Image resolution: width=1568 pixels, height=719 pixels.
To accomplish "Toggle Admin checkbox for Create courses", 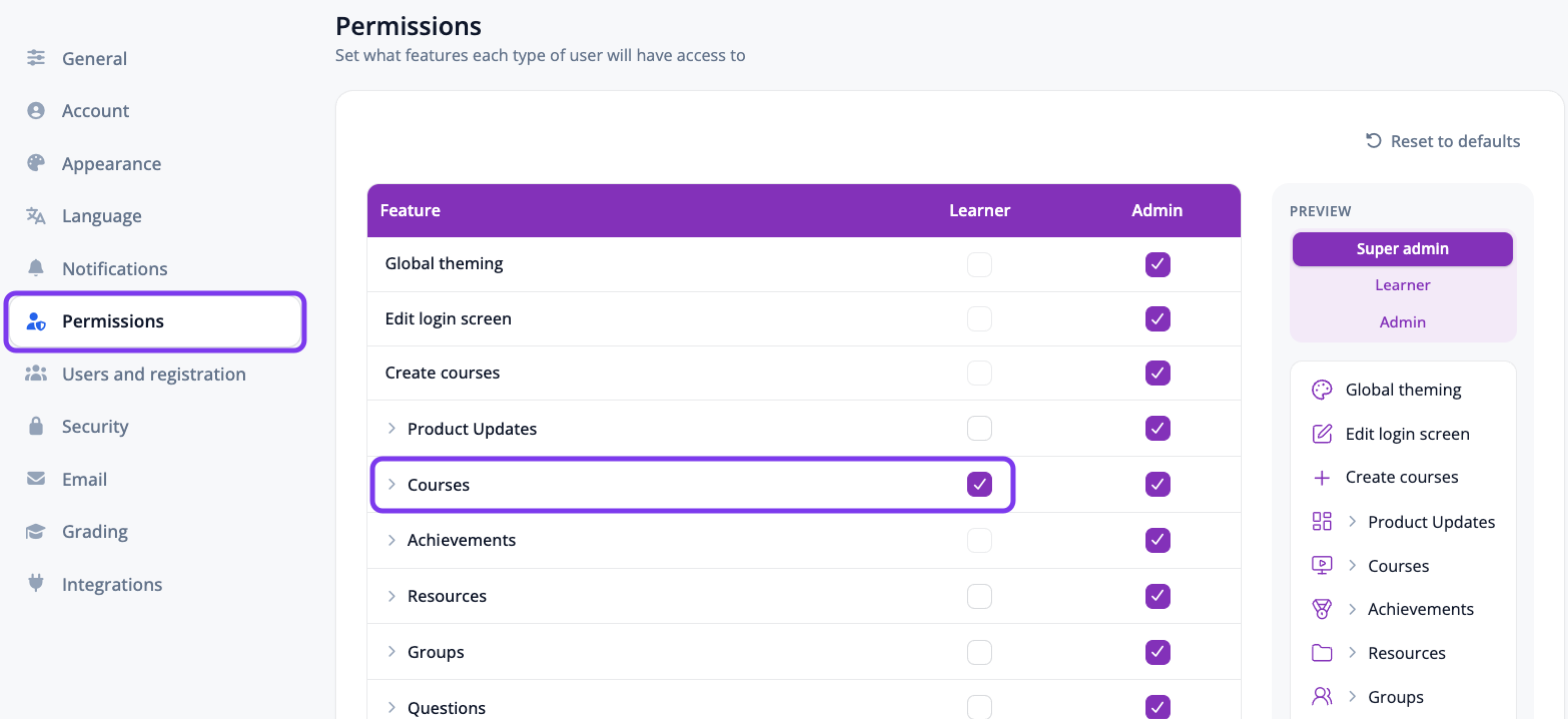I will [1157, 373].
